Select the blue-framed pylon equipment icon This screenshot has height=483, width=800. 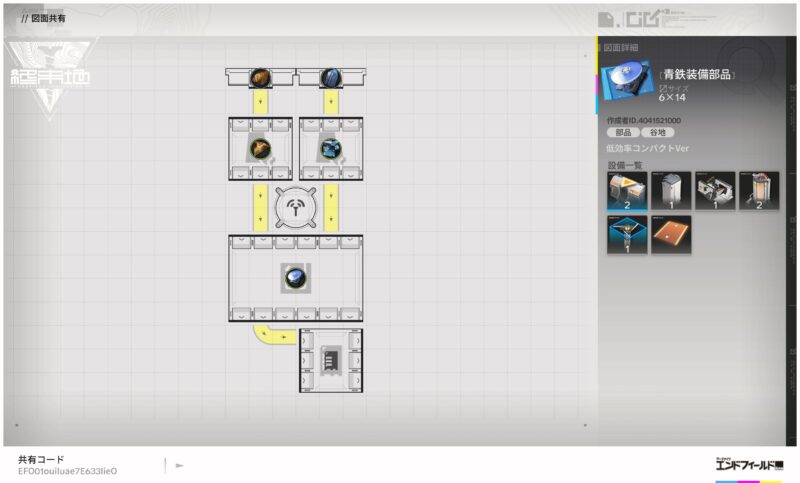click(x=626, y=234)
